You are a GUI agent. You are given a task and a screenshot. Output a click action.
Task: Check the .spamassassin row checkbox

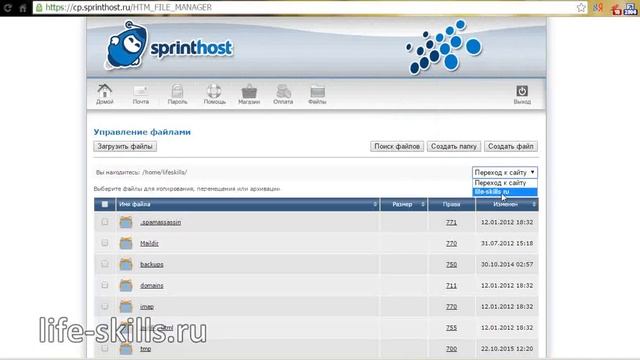105,222
